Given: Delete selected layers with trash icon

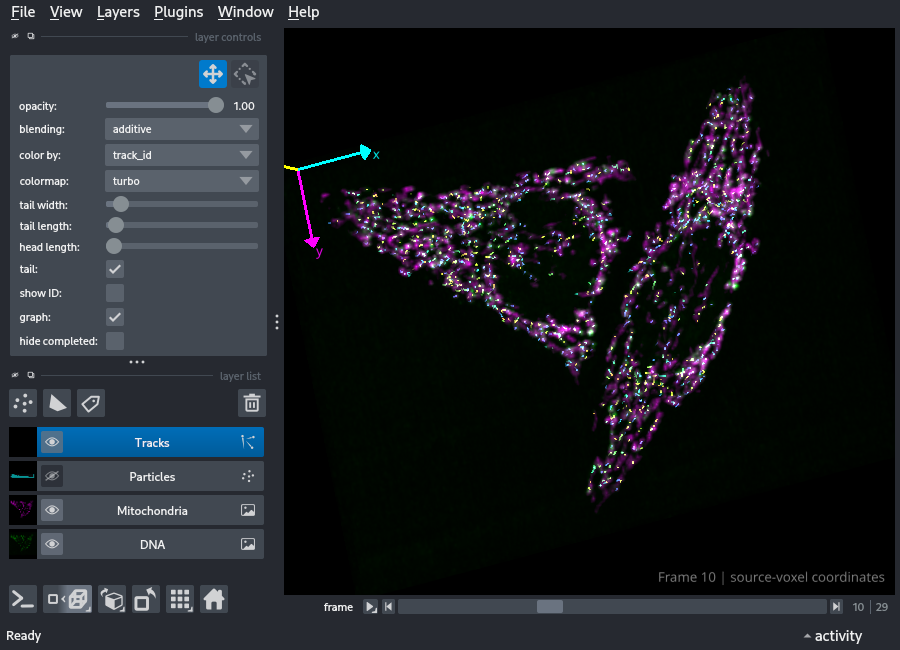Looking at the screenshot, I should [252, 403].
